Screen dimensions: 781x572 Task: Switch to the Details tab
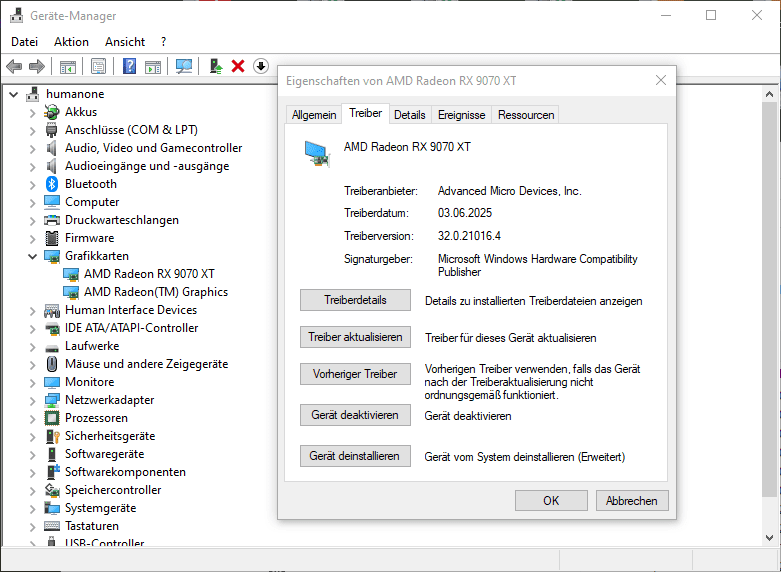pos(409,115)
